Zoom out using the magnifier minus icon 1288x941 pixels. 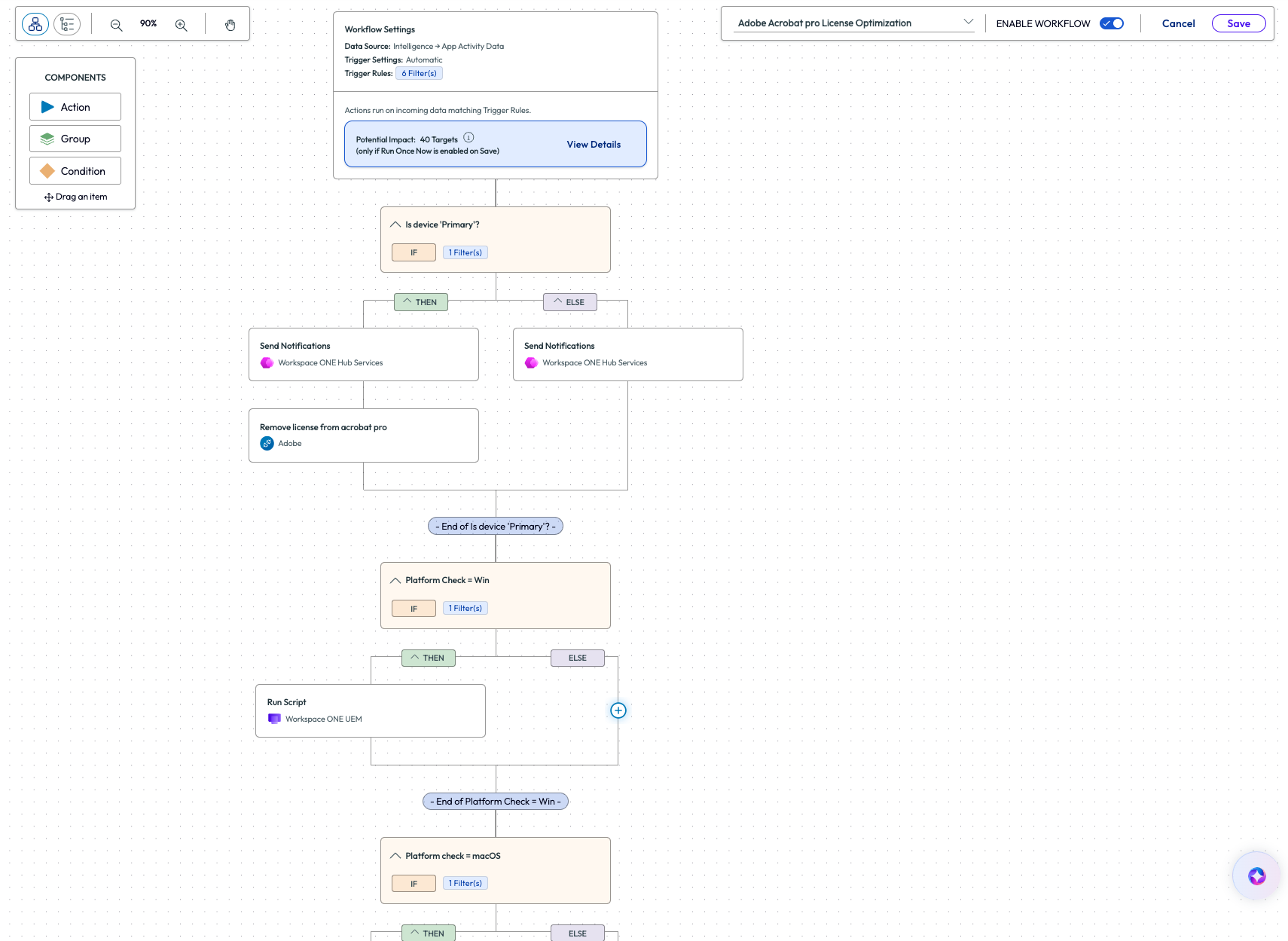116,25
